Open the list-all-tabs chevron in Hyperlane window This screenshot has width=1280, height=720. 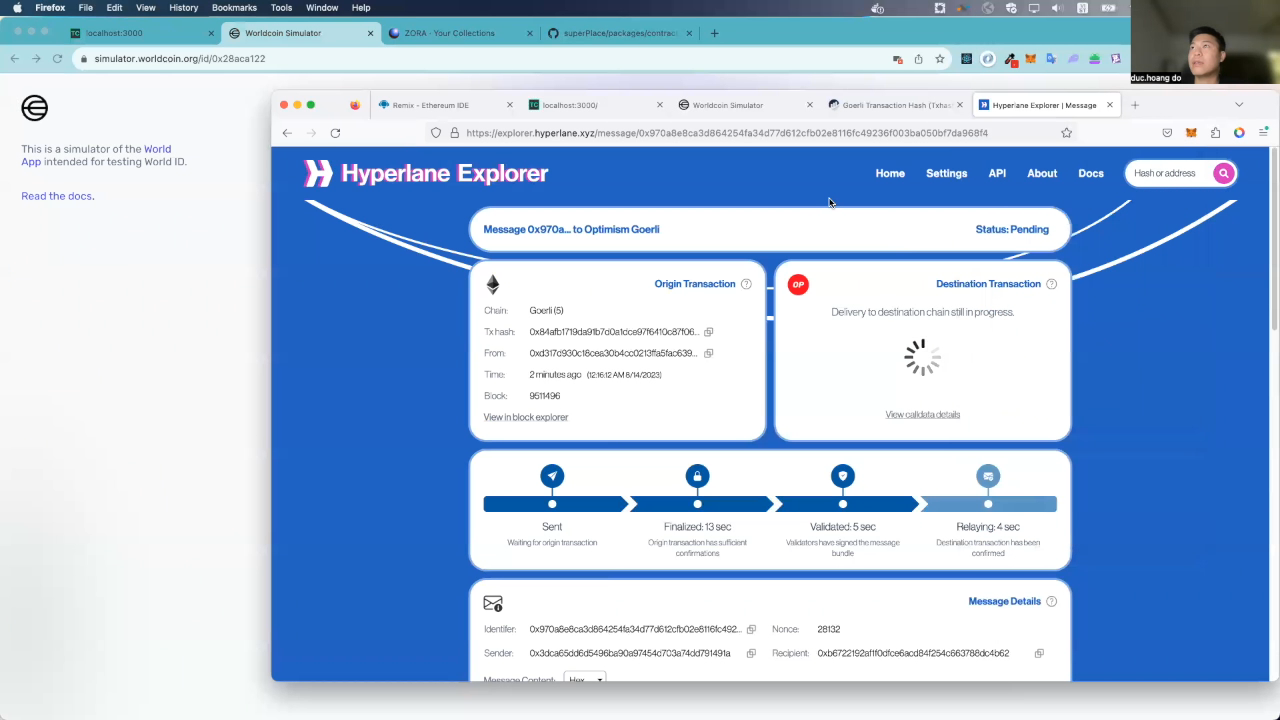coord(1239,105)
